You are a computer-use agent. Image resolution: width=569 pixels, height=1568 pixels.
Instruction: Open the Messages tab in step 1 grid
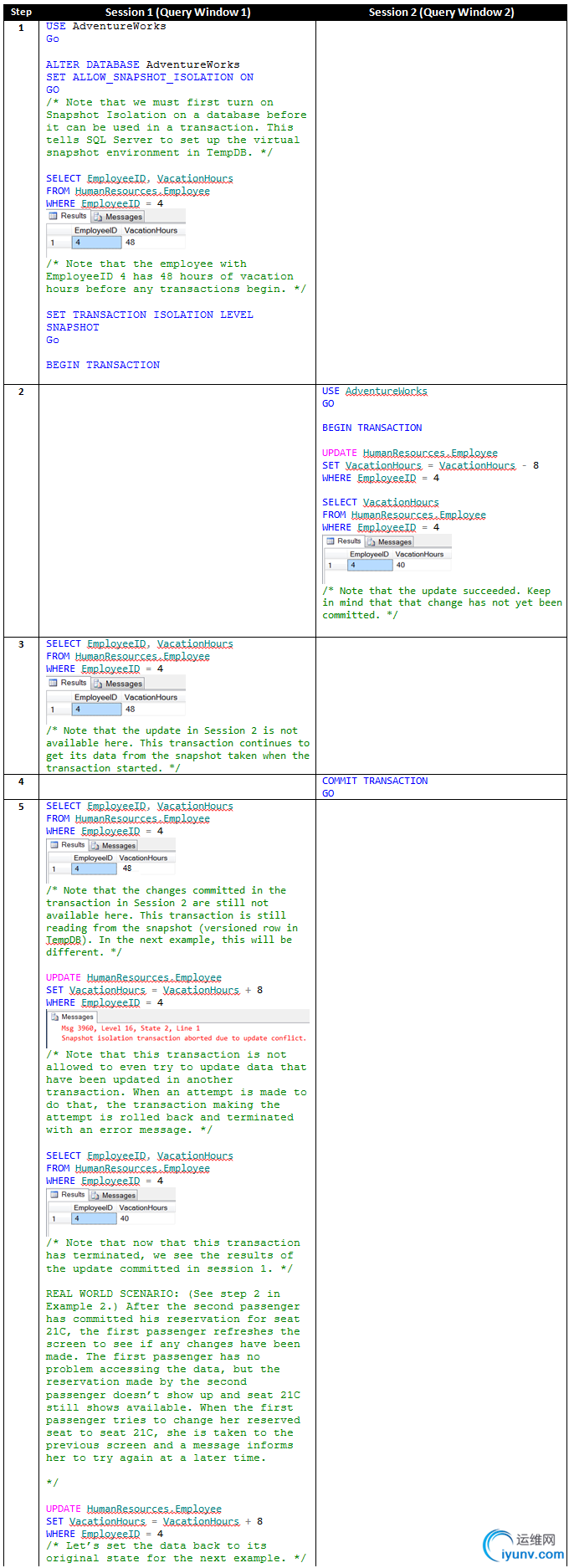click(x=118, y=217)
